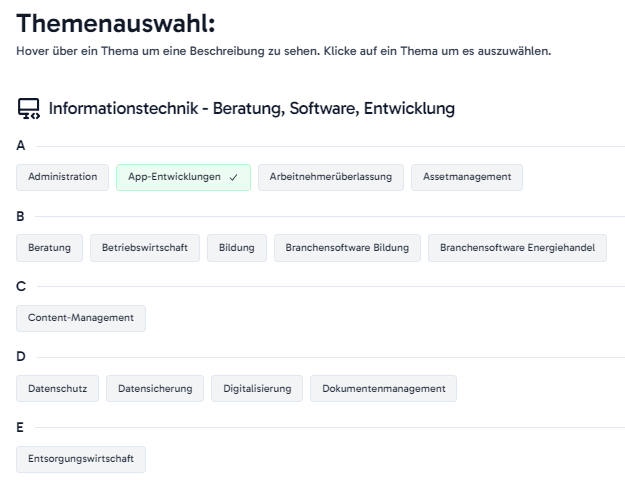The height and width of the screenshot is (485, 625).
Task: Select Branchensoftware Energiehandel chip
Action: (517, 248)
